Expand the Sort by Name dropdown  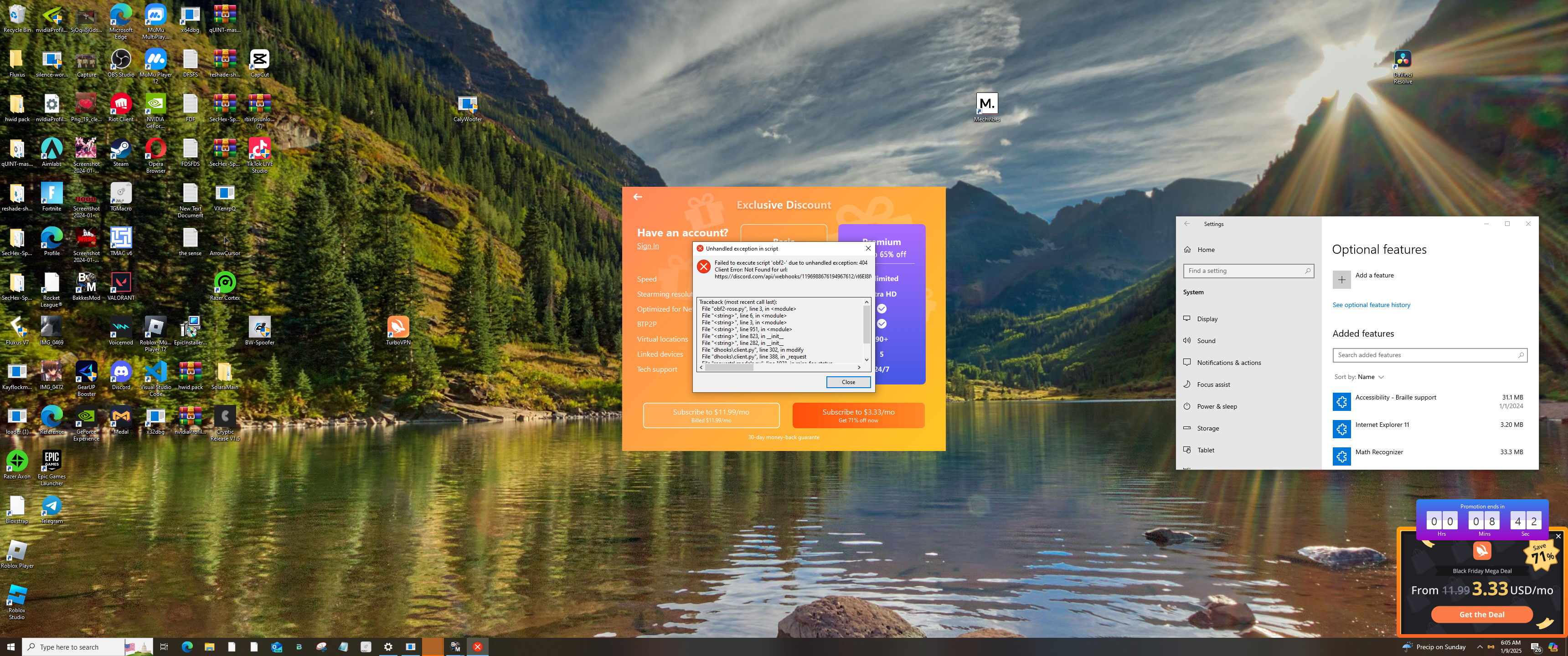coord(1370,377)
